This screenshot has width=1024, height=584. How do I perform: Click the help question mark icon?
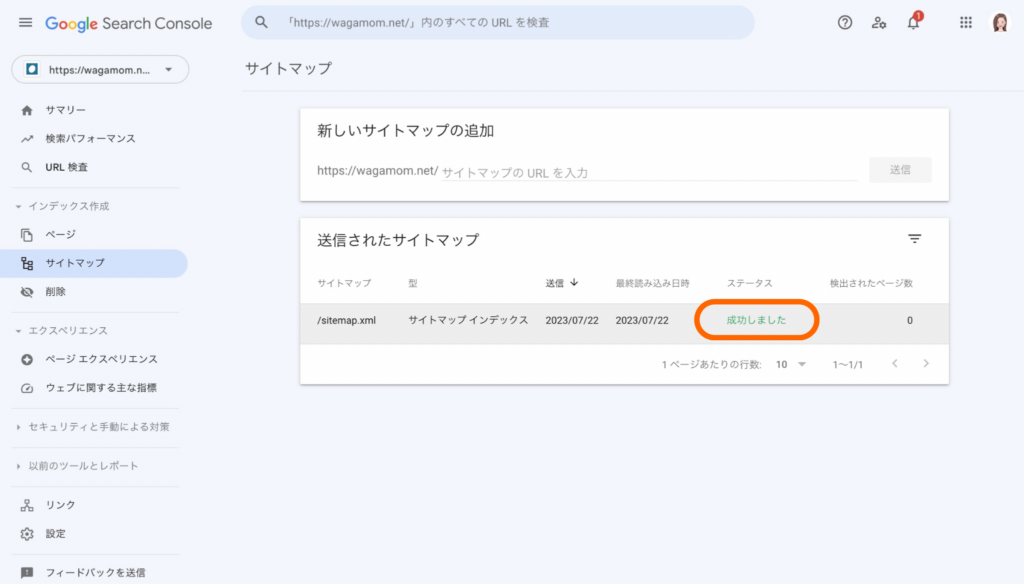coord(845,22)
